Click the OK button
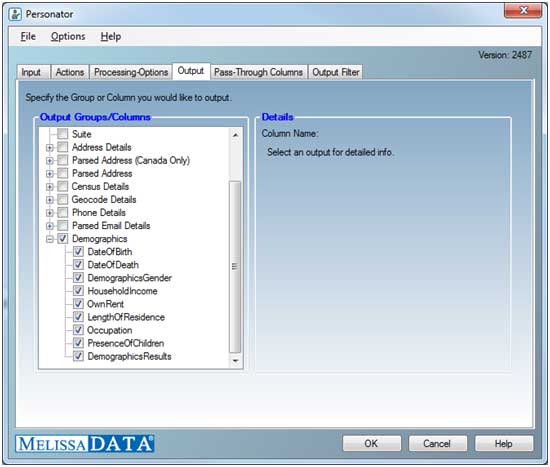Image resolution: width=550 pixels, height=467 pixels. click(x=371, y=444)
